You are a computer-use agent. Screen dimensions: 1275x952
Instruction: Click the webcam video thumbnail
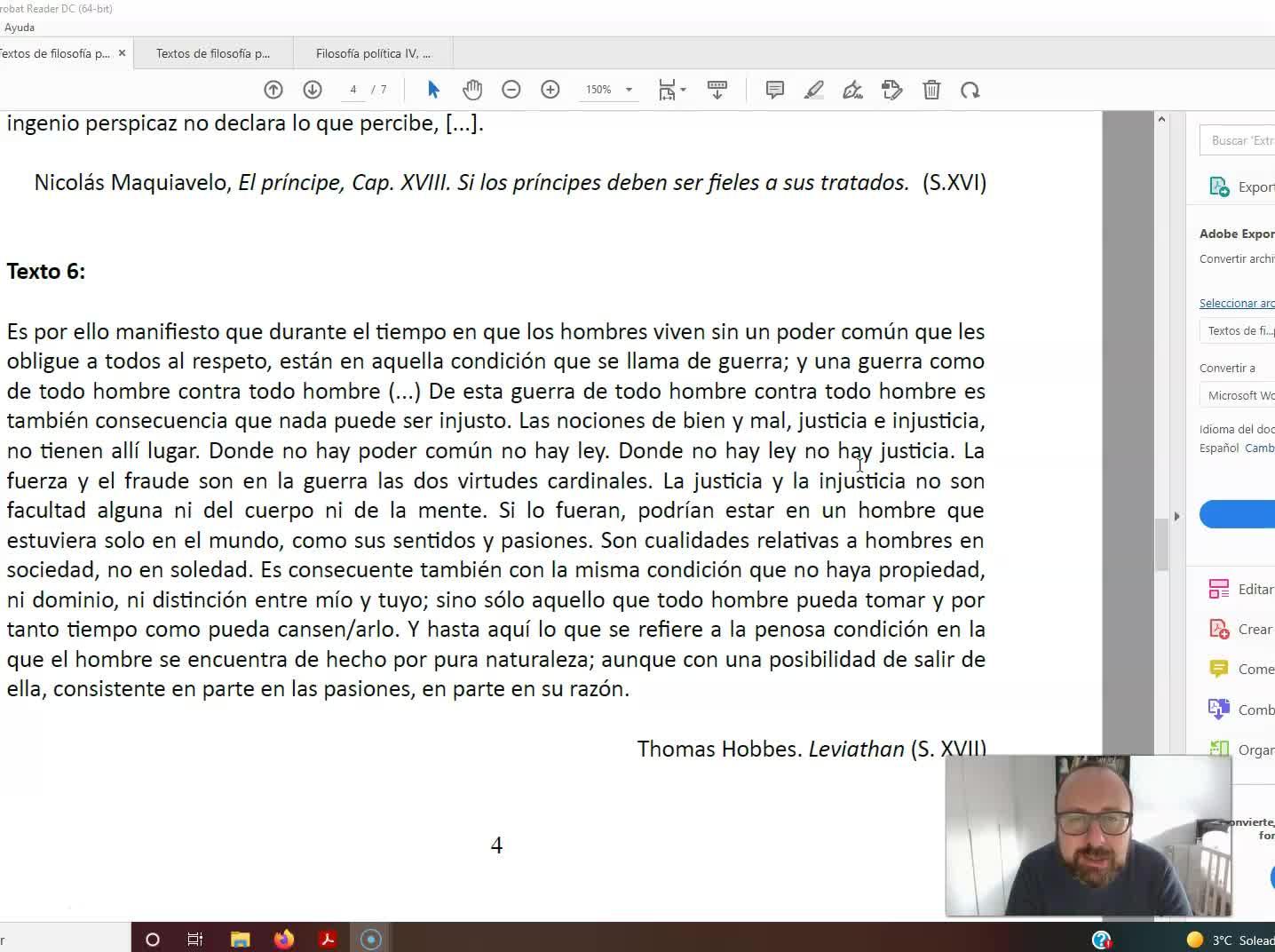click(x=1089, y=835)
